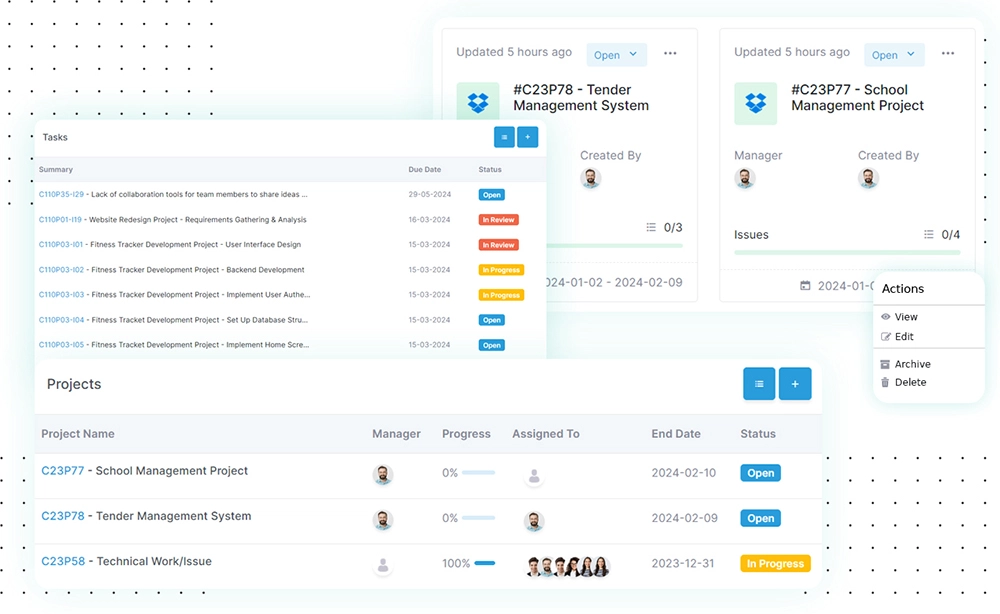Click the trash icon beside Delete in Actions
This screenshot has width=1000, height=614.
coord(887,382)
